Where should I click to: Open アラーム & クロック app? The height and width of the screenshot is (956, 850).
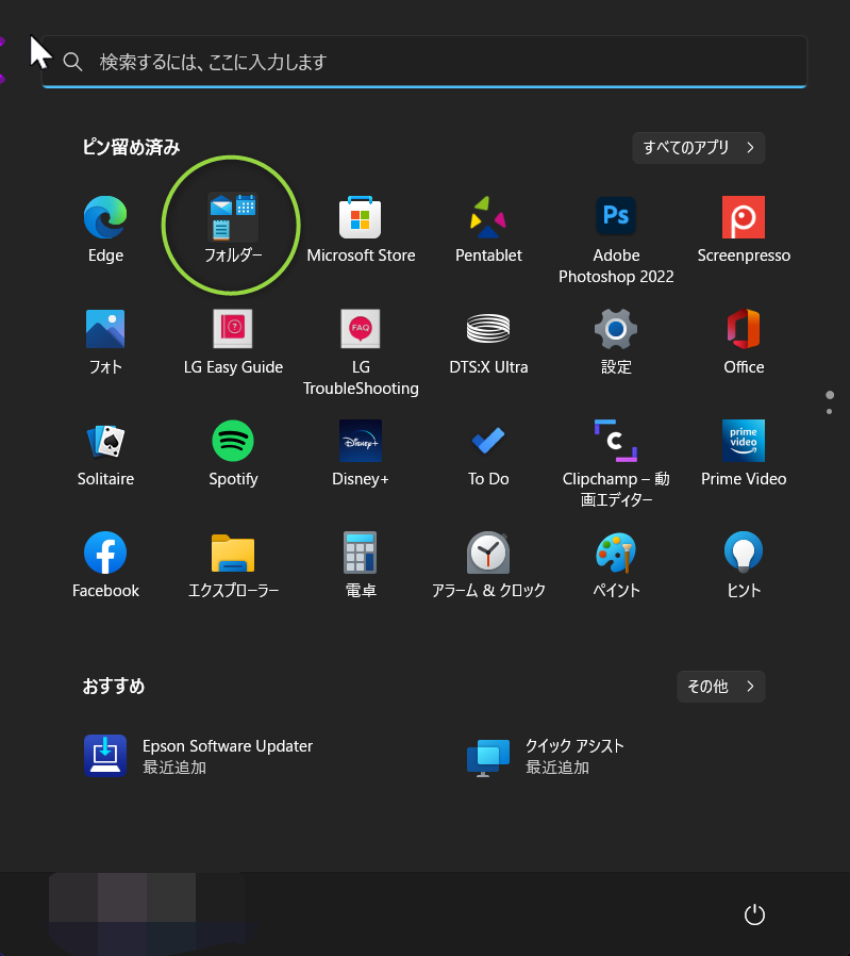[x=488, y=565]
